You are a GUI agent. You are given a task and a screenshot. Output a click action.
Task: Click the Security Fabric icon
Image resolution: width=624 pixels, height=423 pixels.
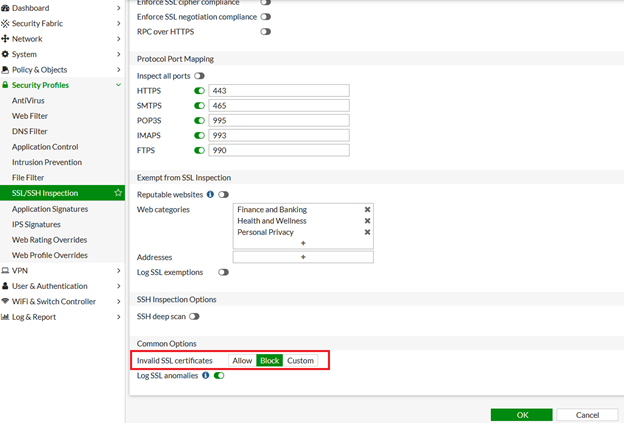pyautogui.click(x=5, y=23)
